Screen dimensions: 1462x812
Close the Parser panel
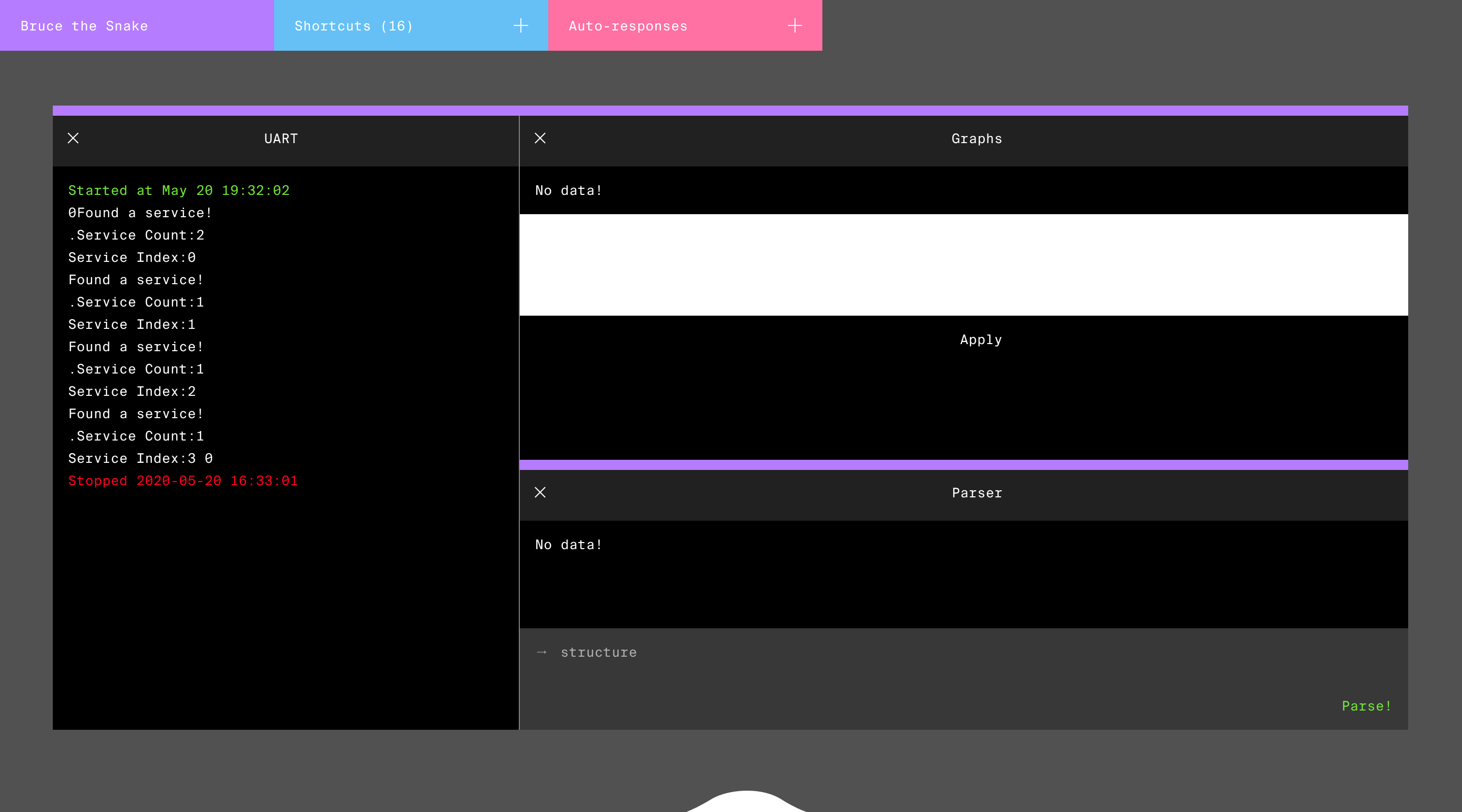coord(540,492)
